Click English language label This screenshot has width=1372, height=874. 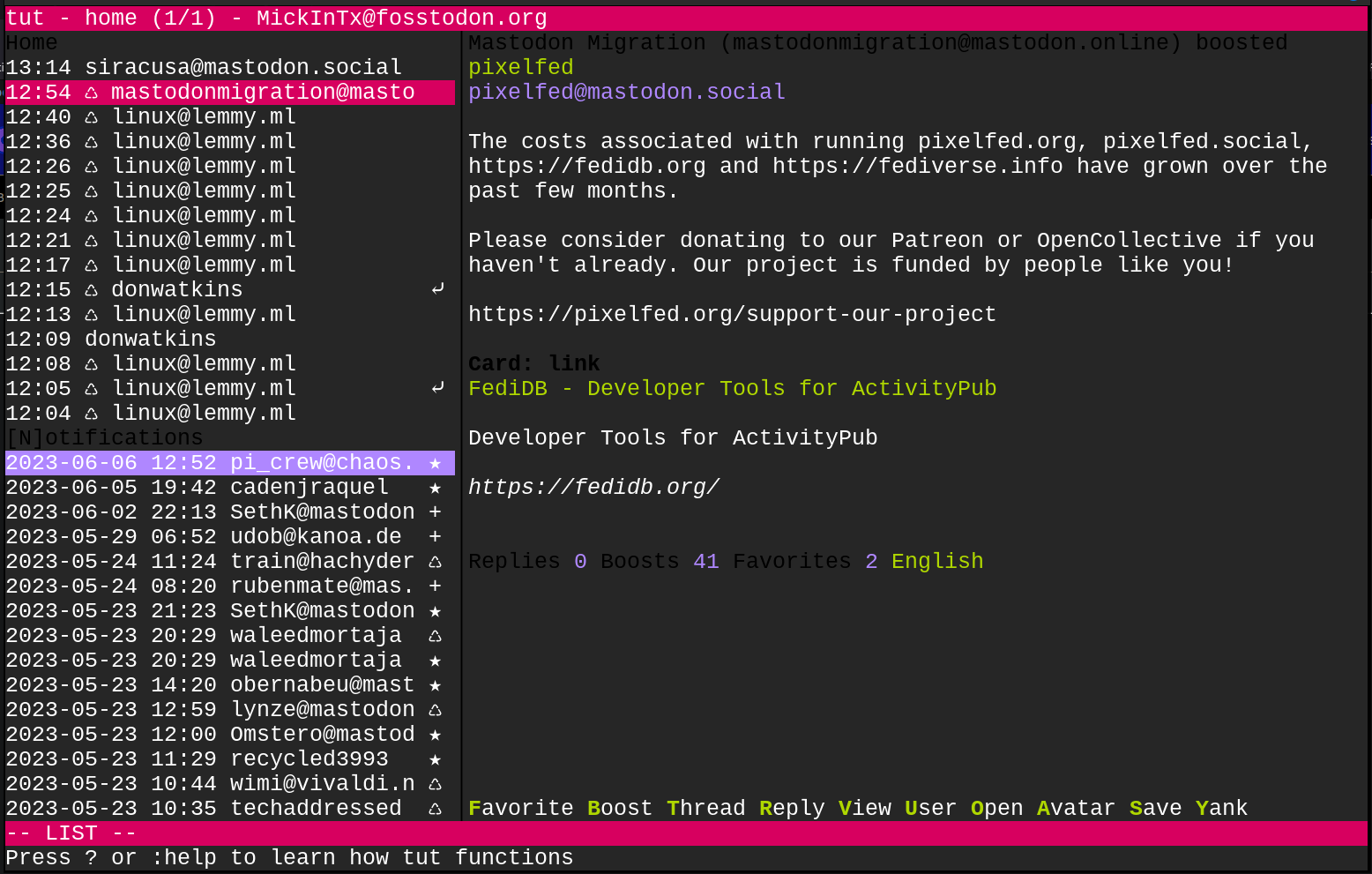coord(937,562)
